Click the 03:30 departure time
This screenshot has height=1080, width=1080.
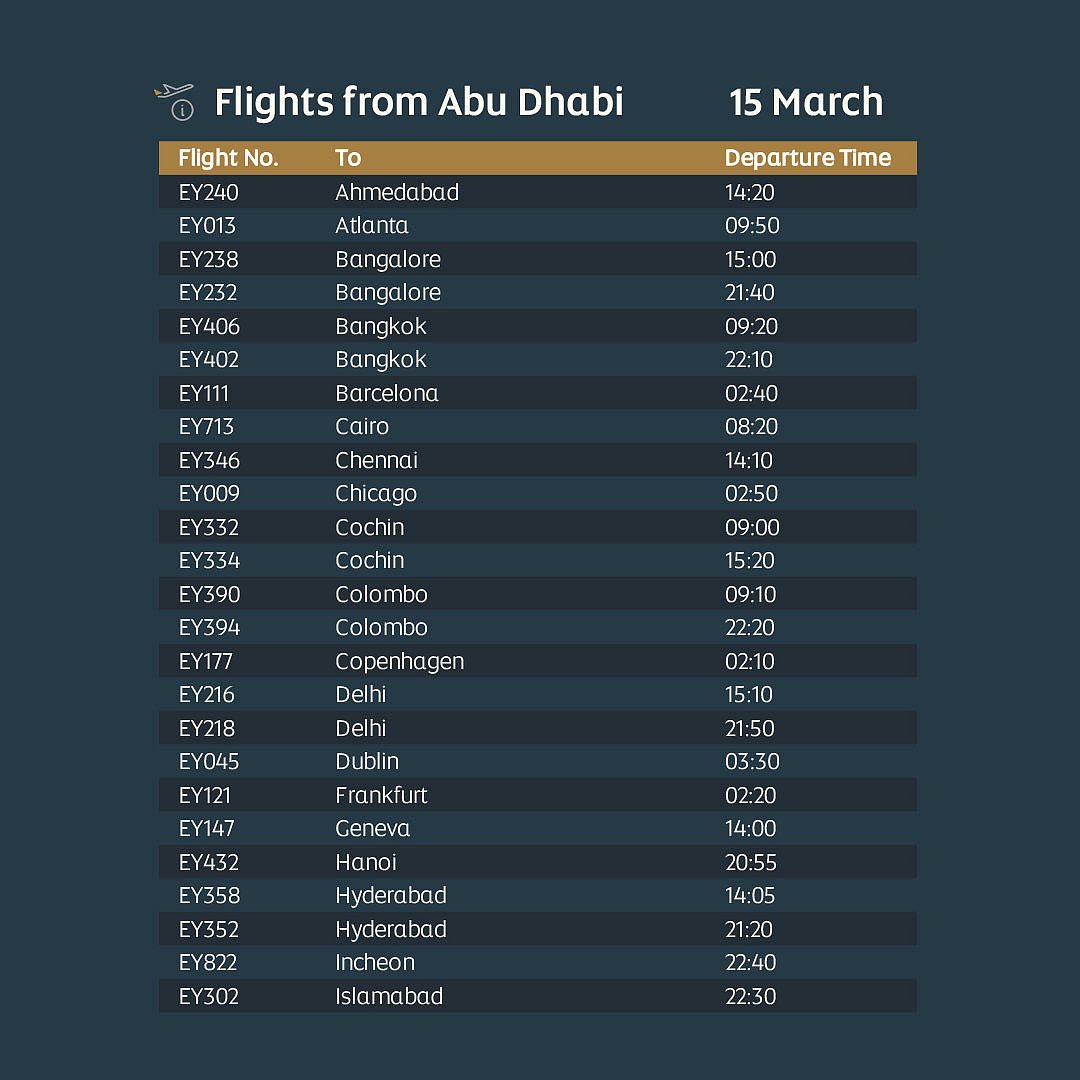tap(752, 761)
